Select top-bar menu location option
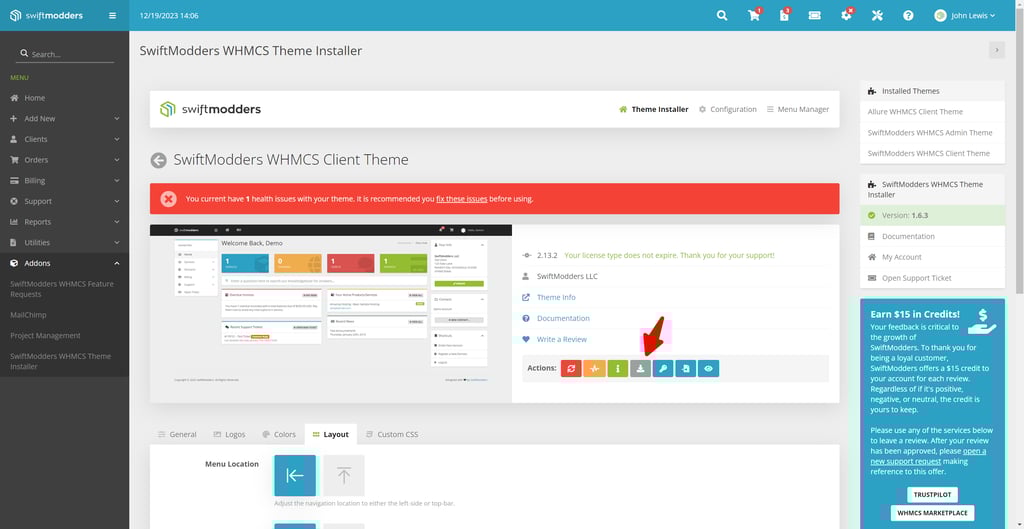 coord(343,475)
